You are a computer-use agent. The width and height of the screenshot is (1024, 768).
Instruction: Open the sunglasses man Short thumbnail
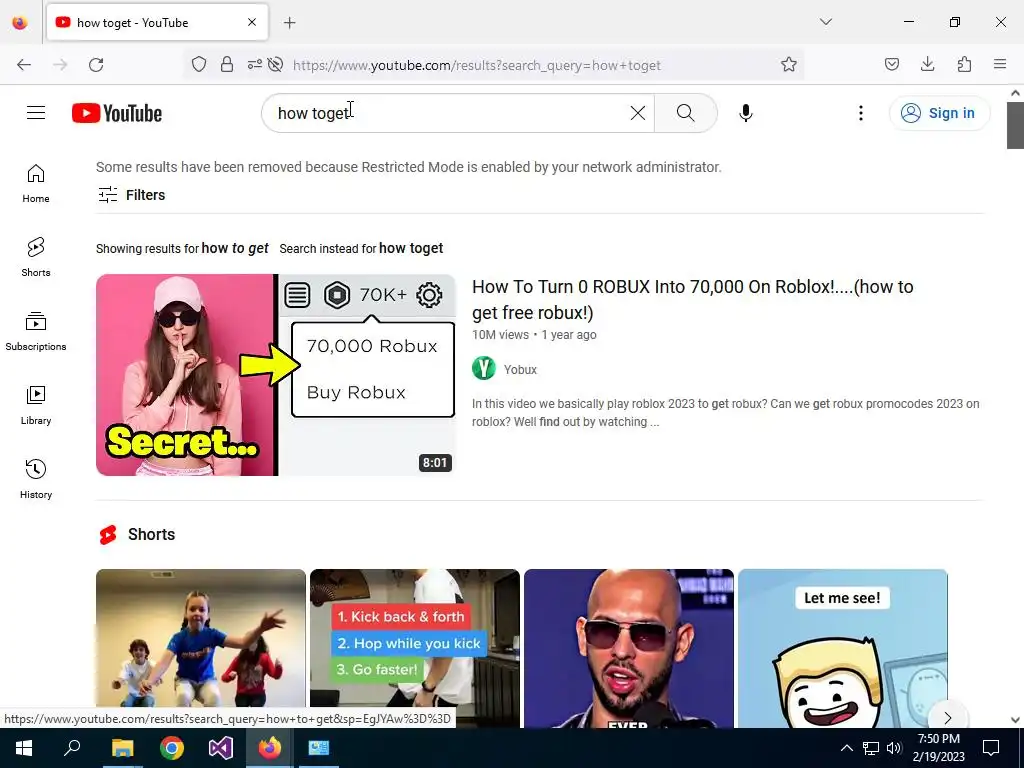[x=629, y=648]
